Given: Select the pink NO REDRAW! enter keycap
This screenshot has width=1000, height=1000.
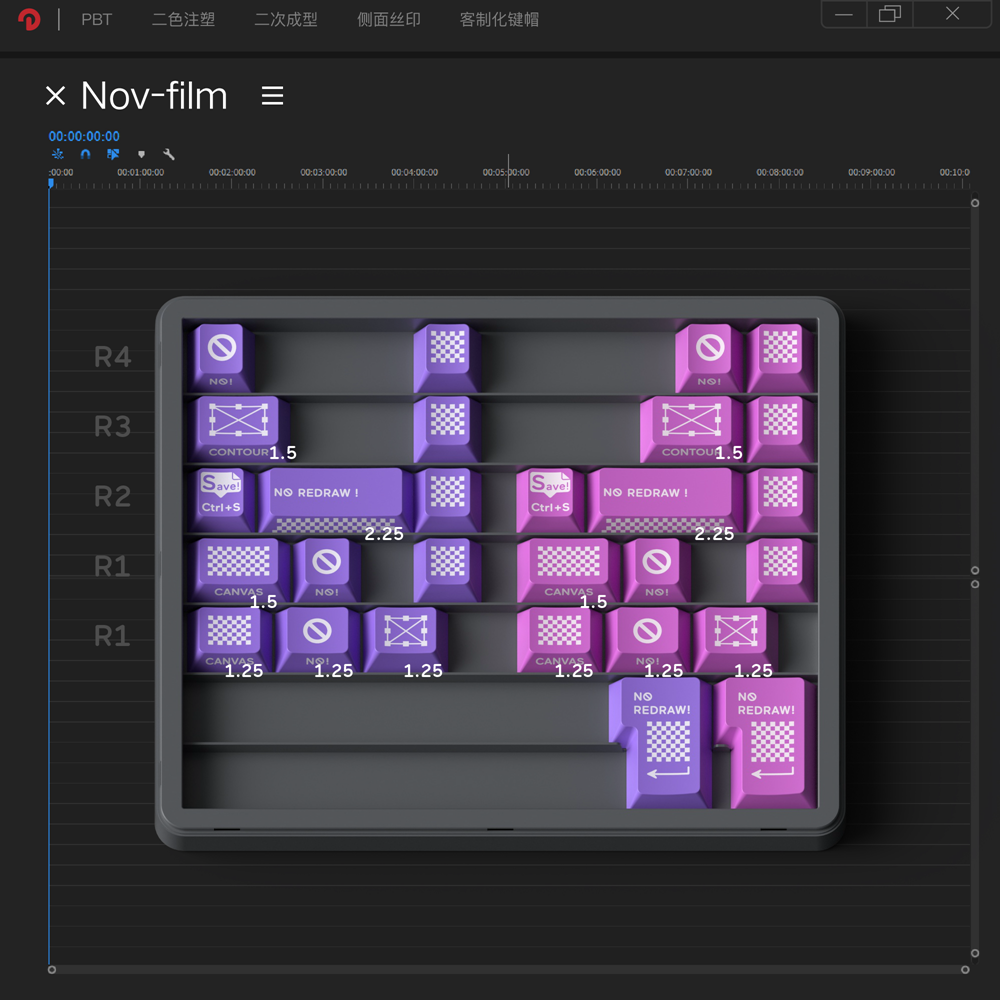Looking at the screenshot, I should tap(766, 742).
